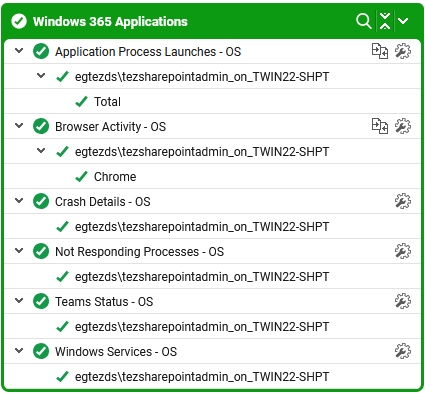425x393 pixels.
Task: Collapse the Application Process Launches - OS row
Action: point(19,51)
